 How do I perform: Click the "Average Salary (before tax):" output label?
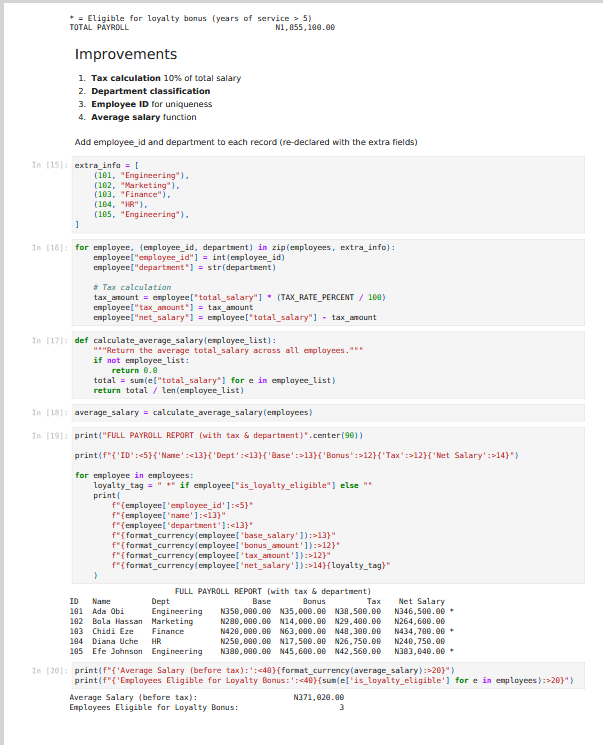133,697
